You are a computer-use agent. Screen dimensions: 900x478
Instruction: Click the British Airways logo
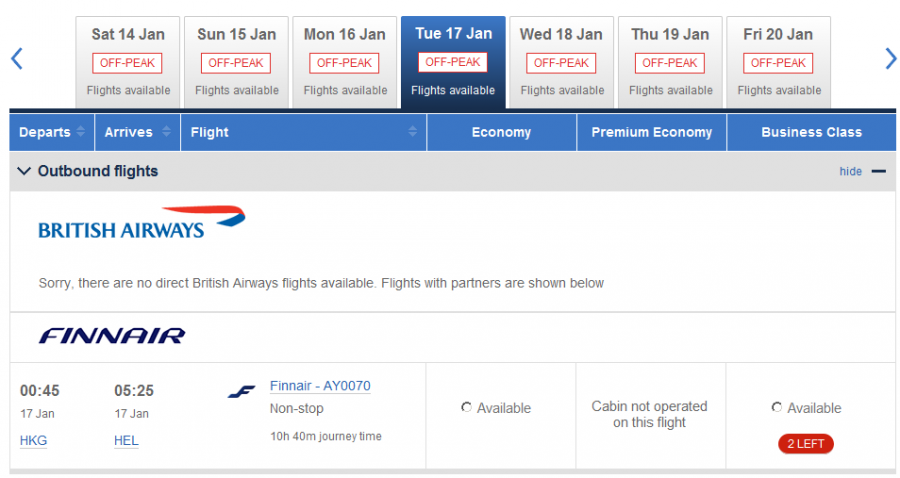[142, 223]
